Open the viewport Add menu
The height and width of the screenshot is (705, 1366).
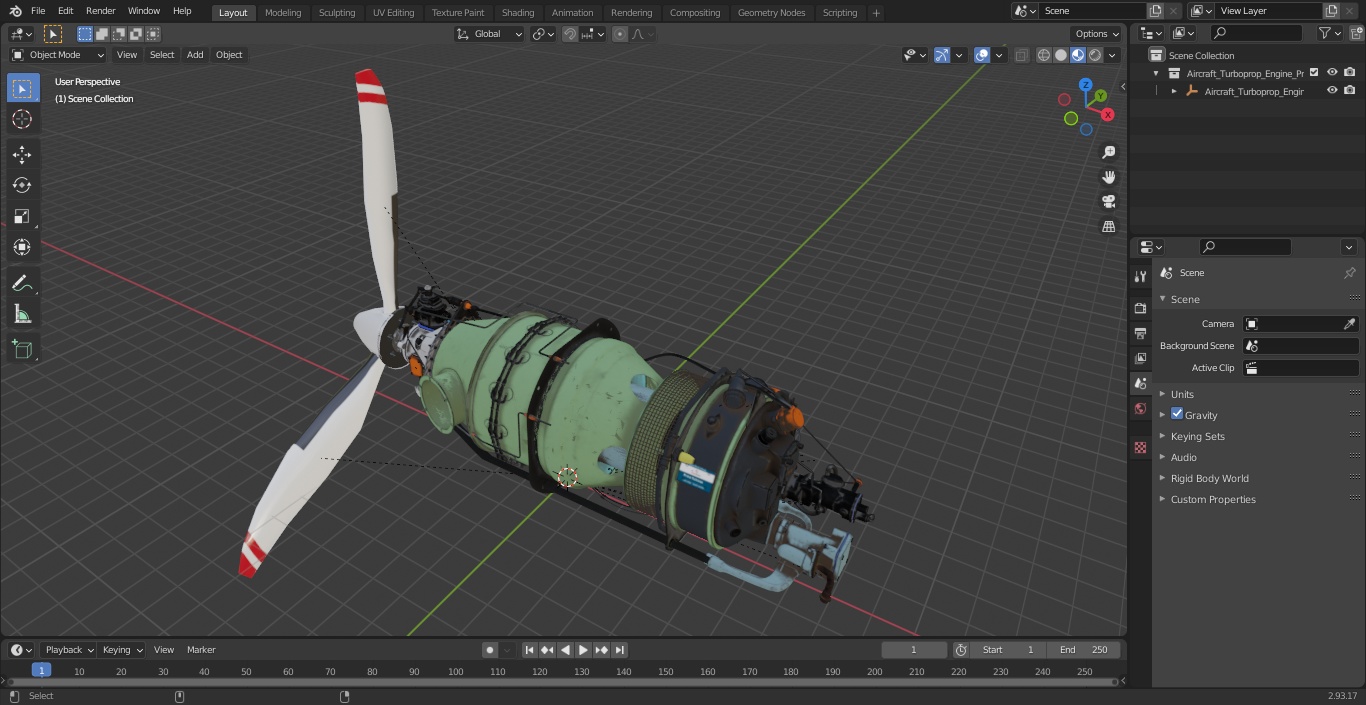pos(195,55)
